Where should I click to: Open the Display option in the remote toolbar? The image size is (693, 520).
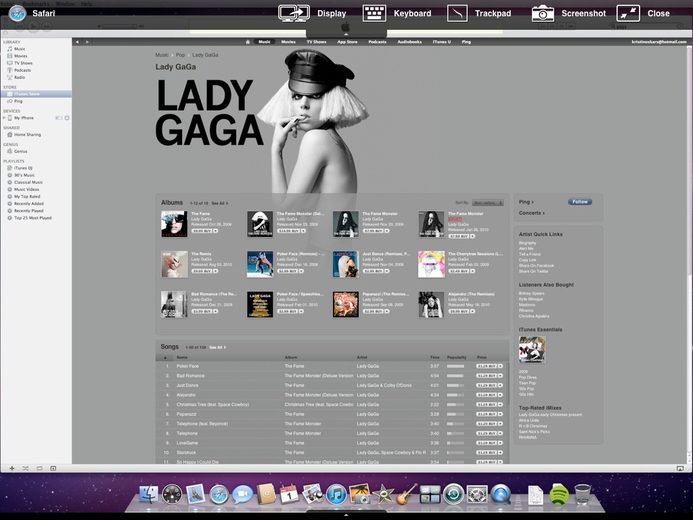coord(312,13)
